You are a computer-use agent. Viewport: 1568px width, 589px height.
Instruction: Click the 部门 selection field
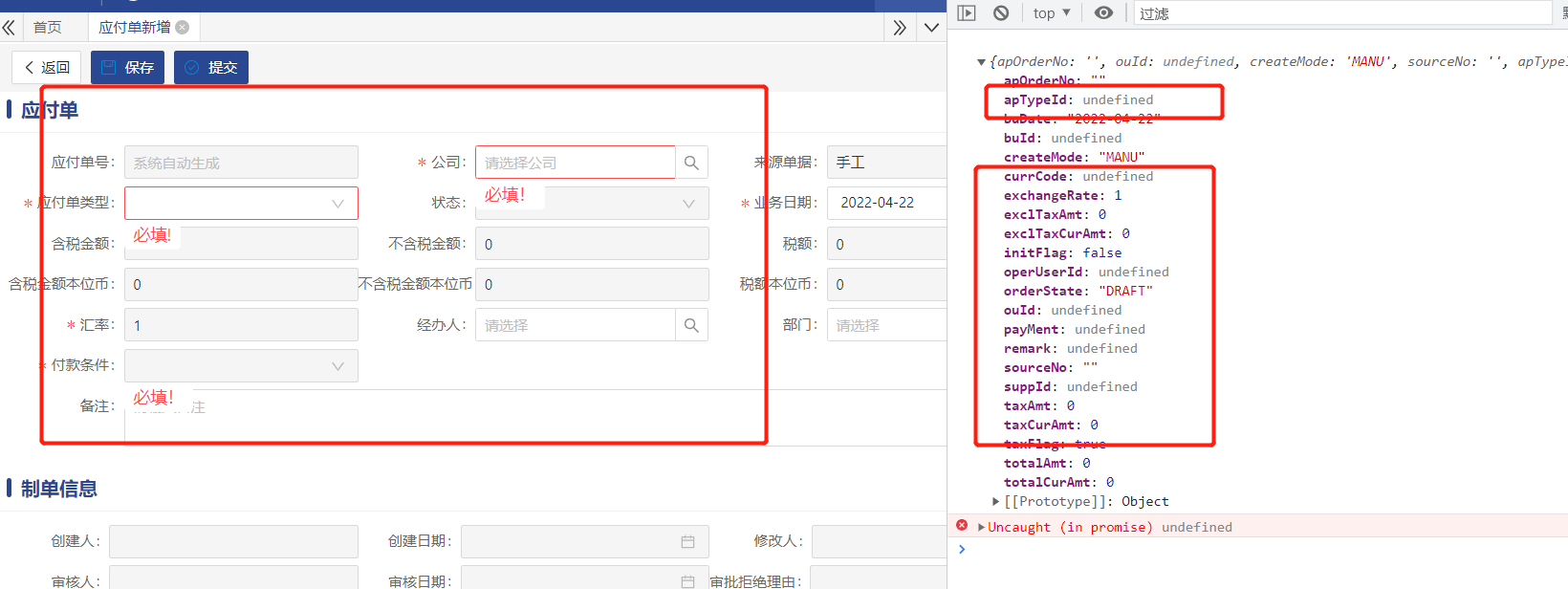[x=886, y=325]
